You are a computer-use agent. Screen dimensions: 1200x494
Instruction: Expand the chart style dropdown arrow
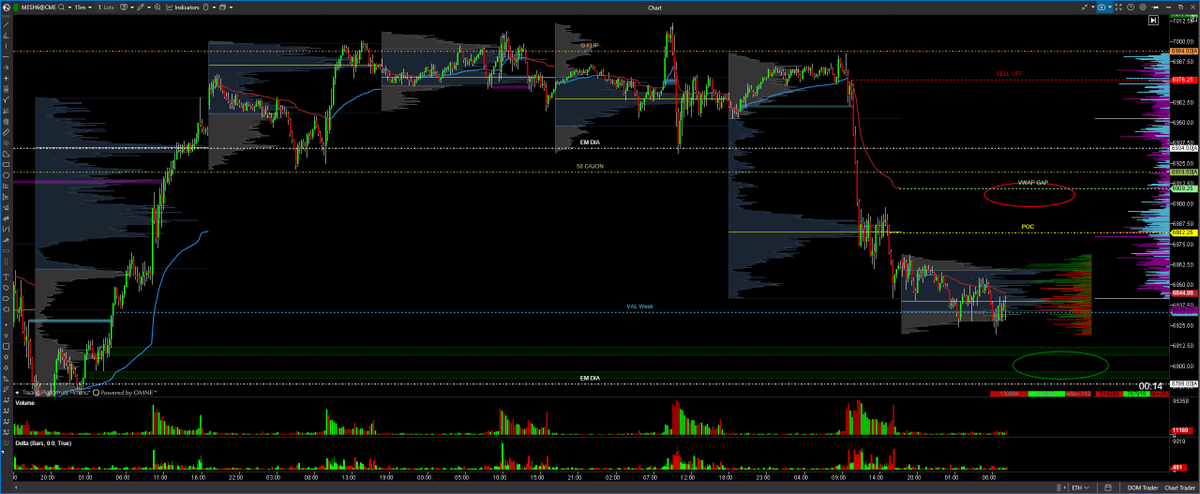tap(132, 8)
